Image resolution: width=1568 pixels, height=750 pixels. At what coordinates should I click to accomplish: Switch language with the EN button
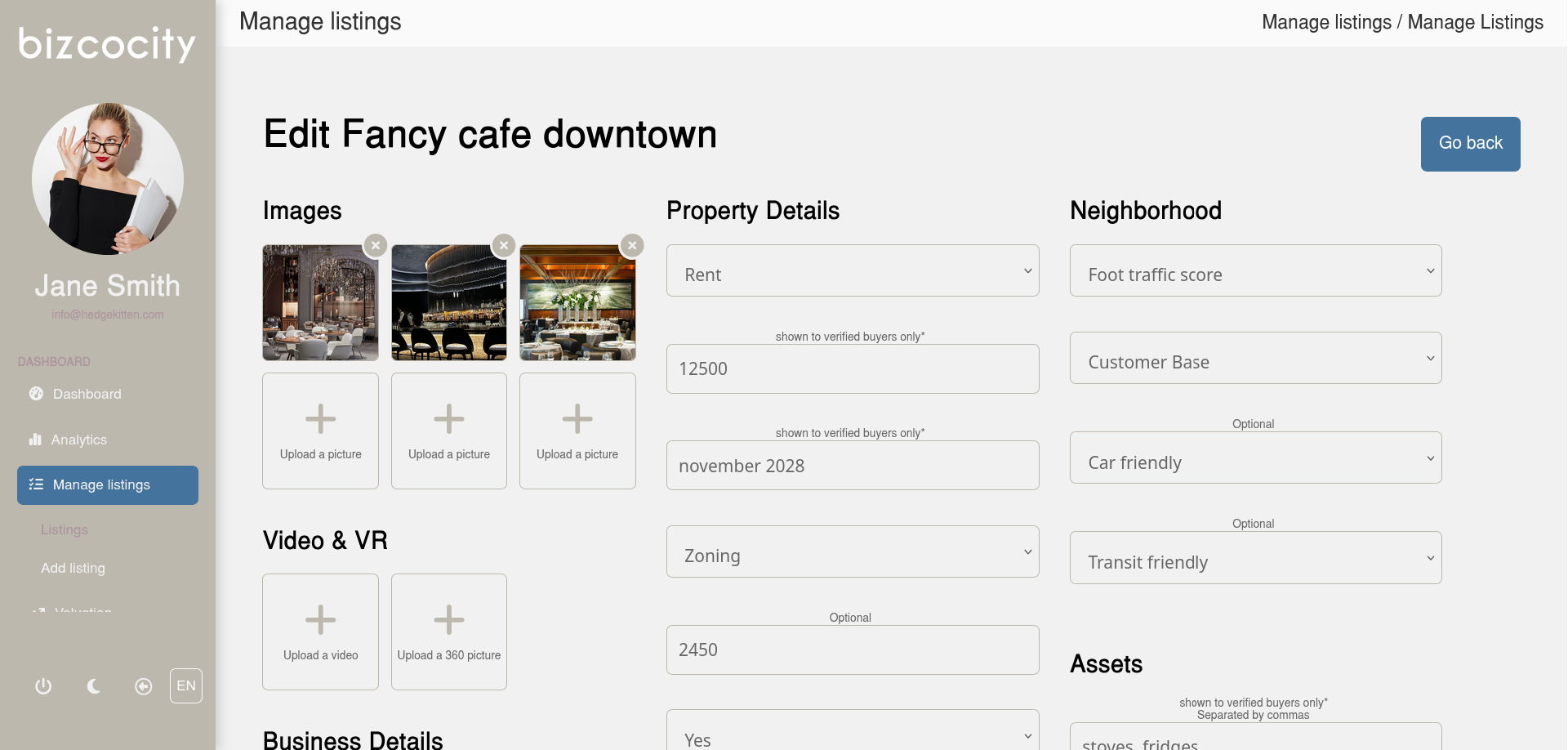186,686
